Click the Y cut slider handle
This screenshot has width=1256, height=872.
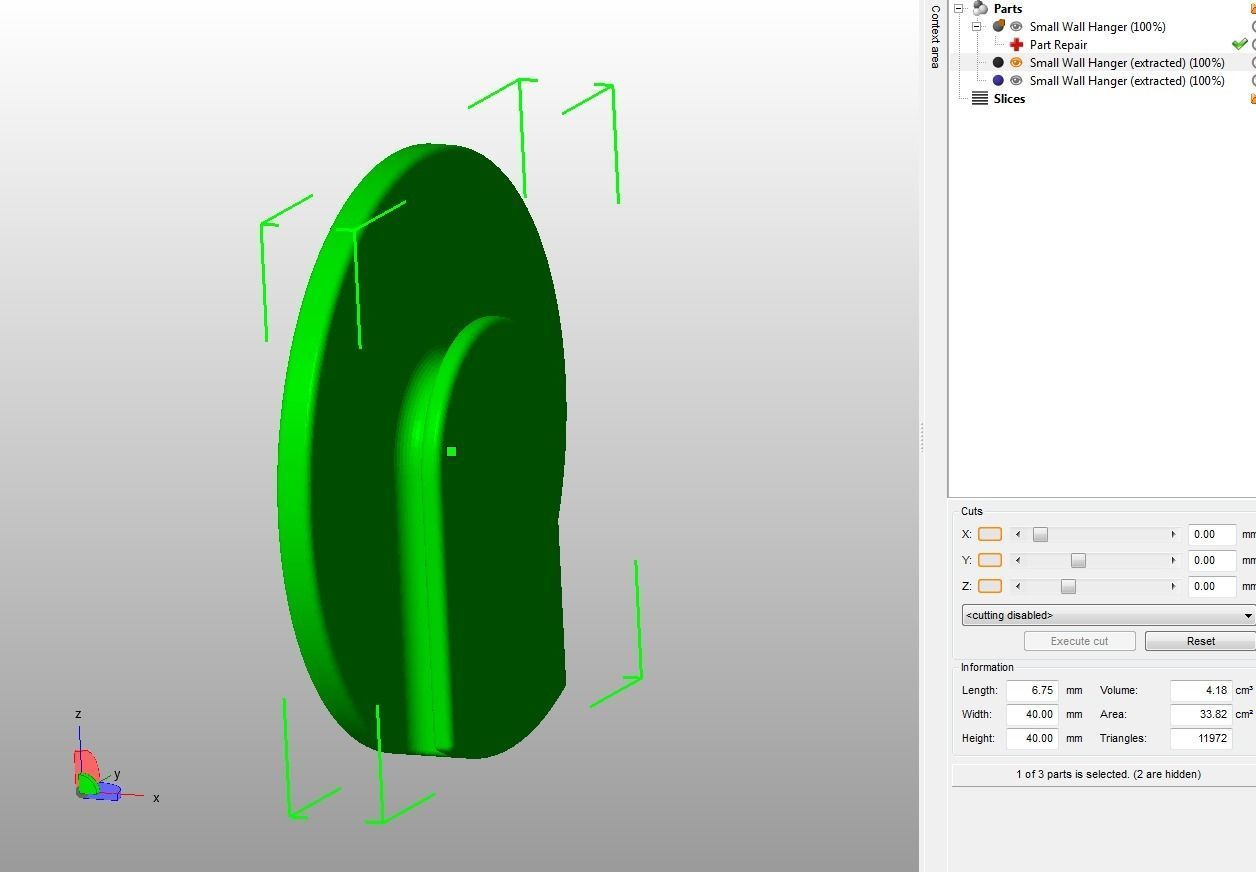(x=1078, y=560)
